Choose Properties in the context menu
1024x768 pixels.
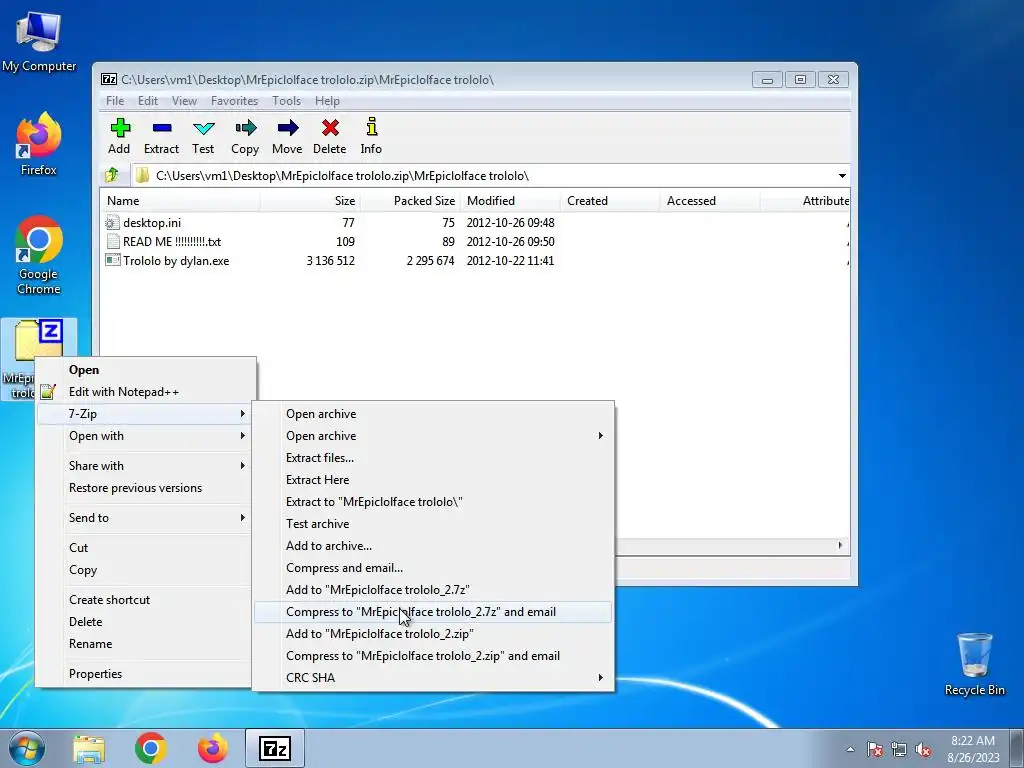144,674
